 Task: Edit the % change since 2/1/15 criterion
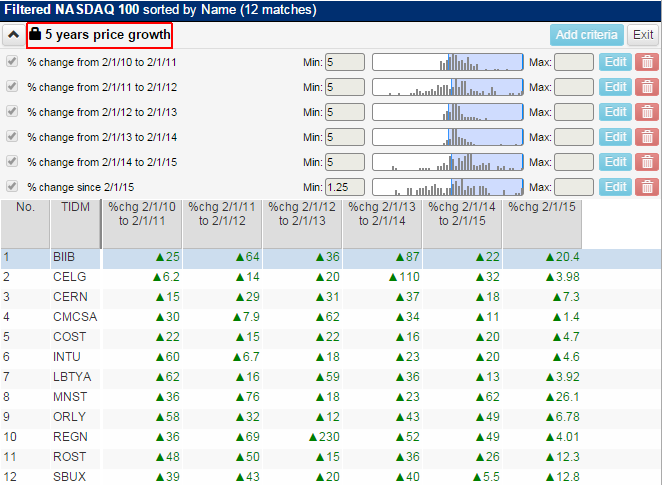(616, 187)
